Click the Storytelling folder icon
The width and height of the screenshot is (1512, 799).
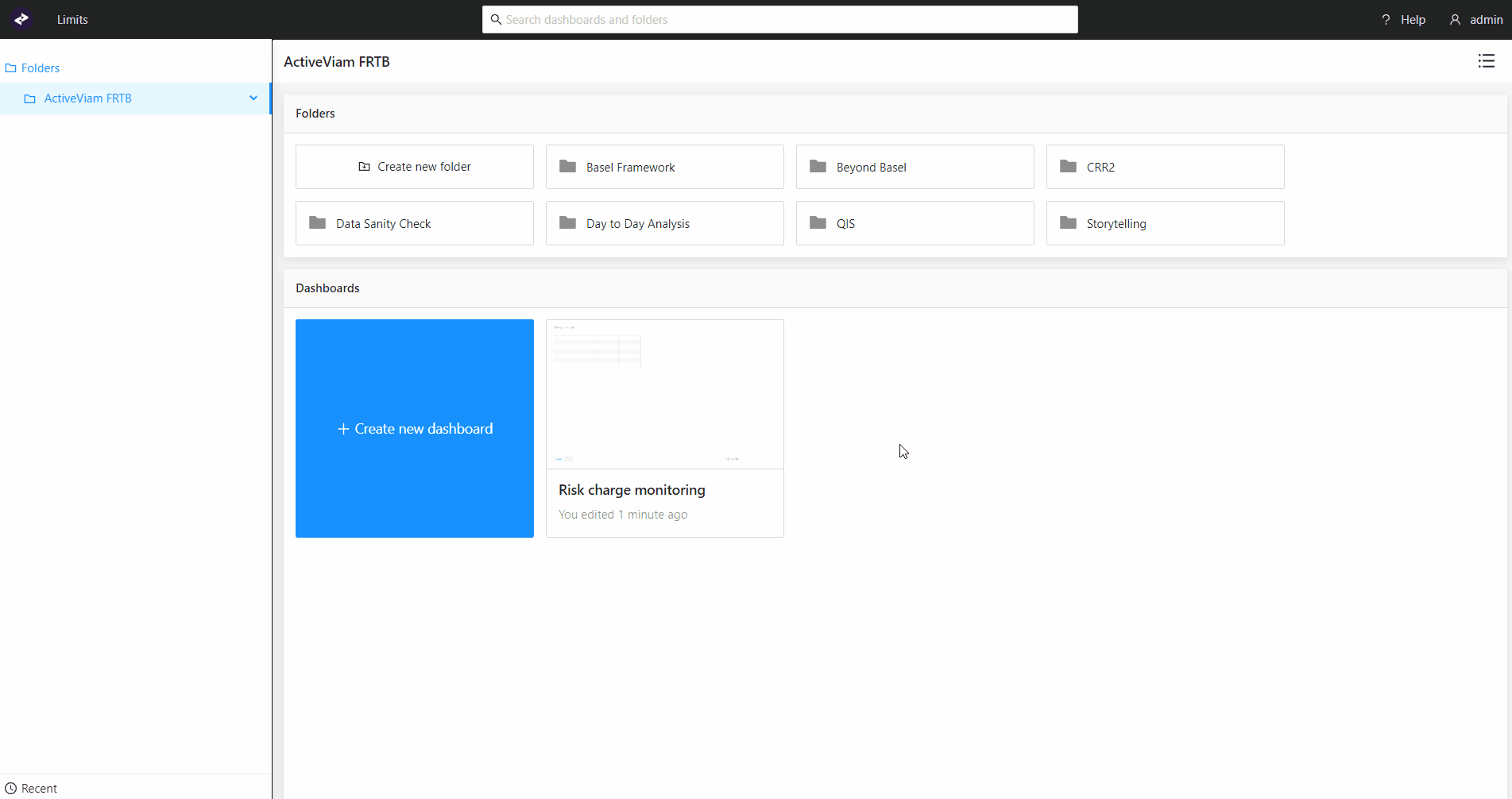[x=1068, y=222]
